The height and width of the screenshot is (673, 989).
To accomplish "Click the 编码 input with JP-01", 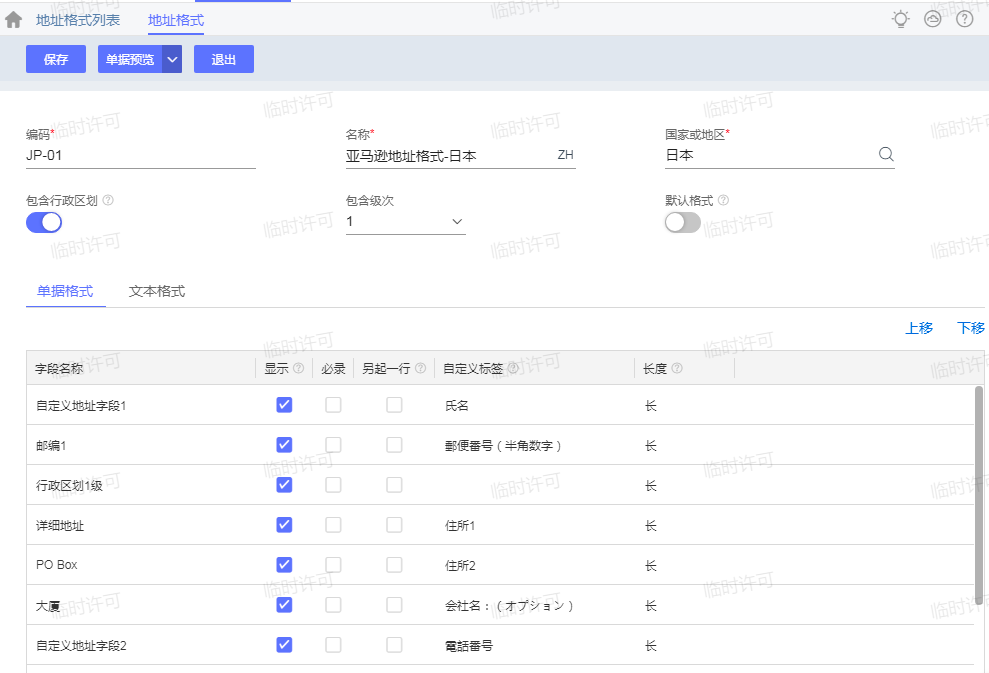I will click(x=141, y=155).
